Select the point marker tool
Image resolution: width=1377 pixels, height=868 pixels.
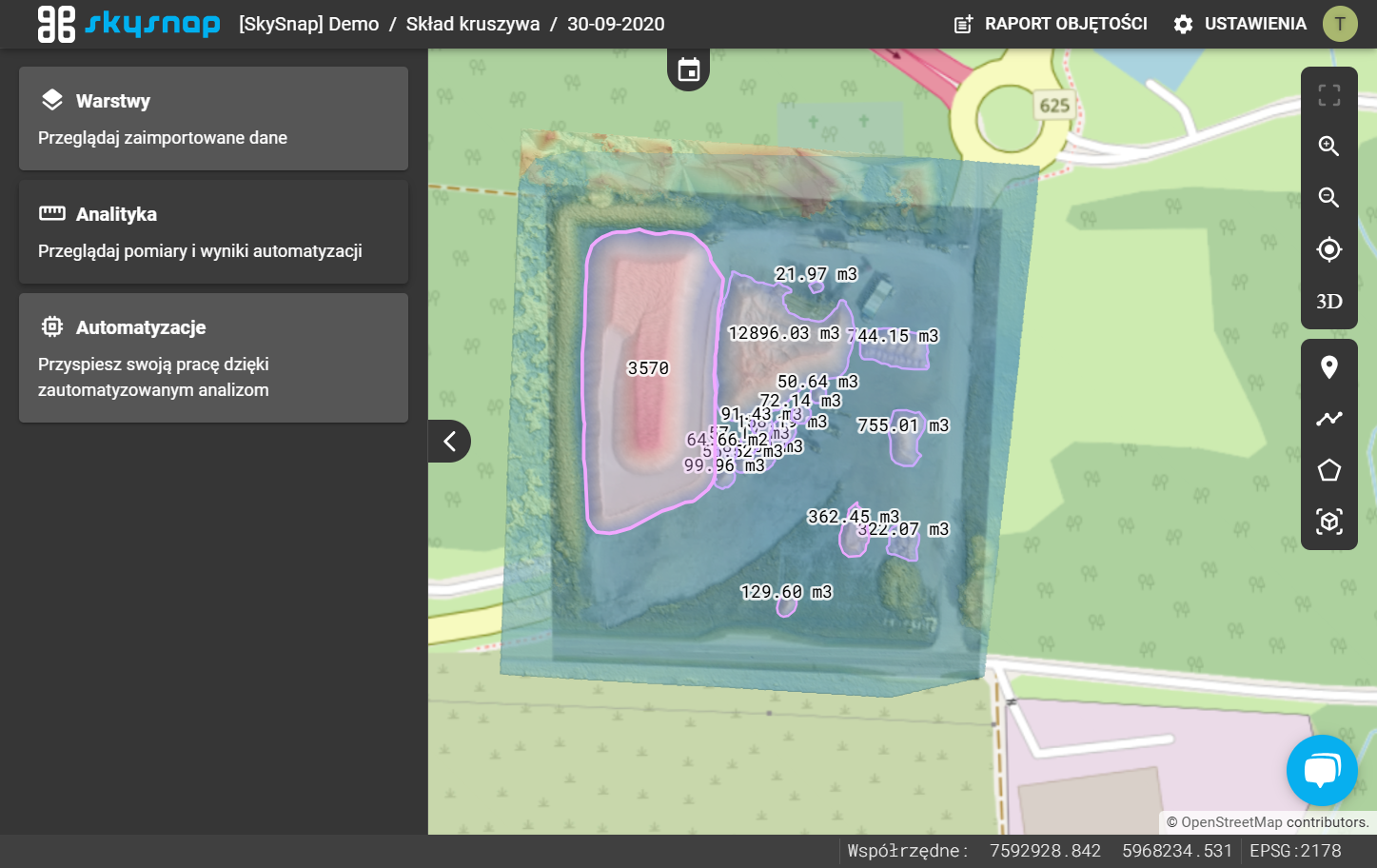[x=1329, y=367]
